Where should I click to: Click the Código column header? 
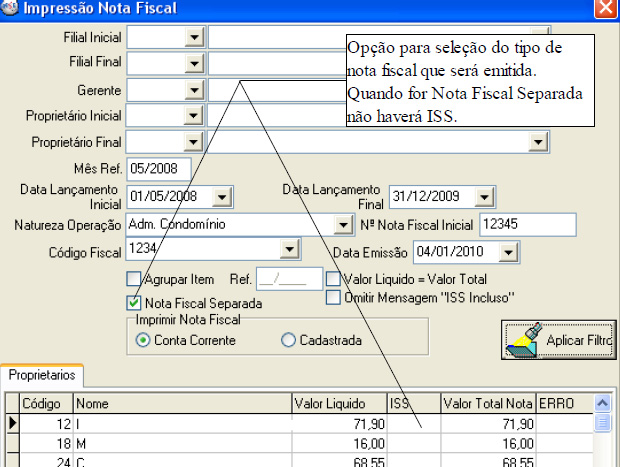coord(46,403)
